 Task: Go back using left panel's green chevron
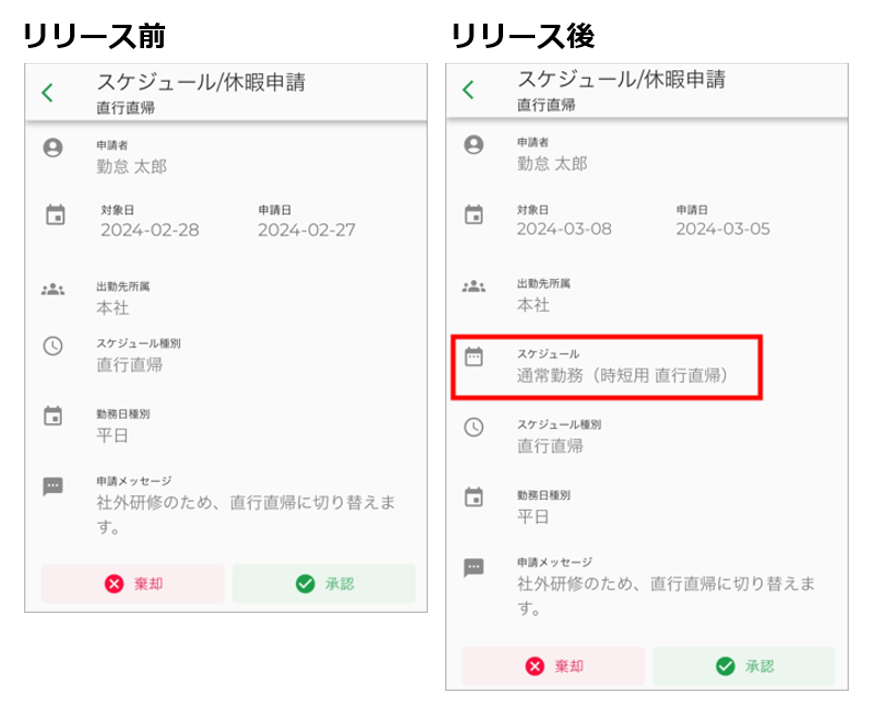(47, 93)
